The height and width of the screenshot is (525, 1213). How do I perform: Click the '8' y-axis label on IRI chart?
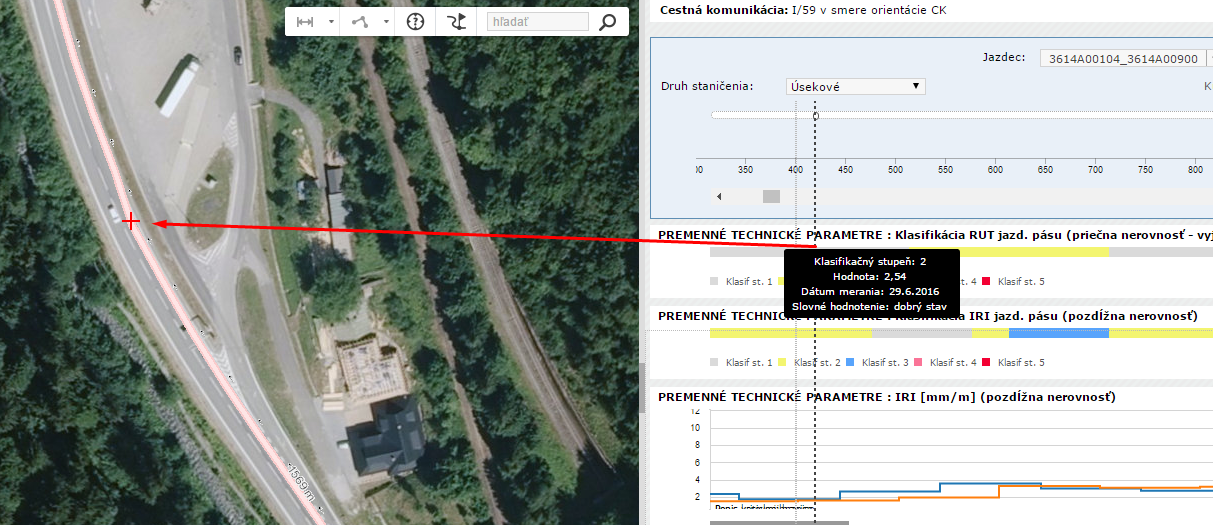pyautogui.click(x=697, y=444)
